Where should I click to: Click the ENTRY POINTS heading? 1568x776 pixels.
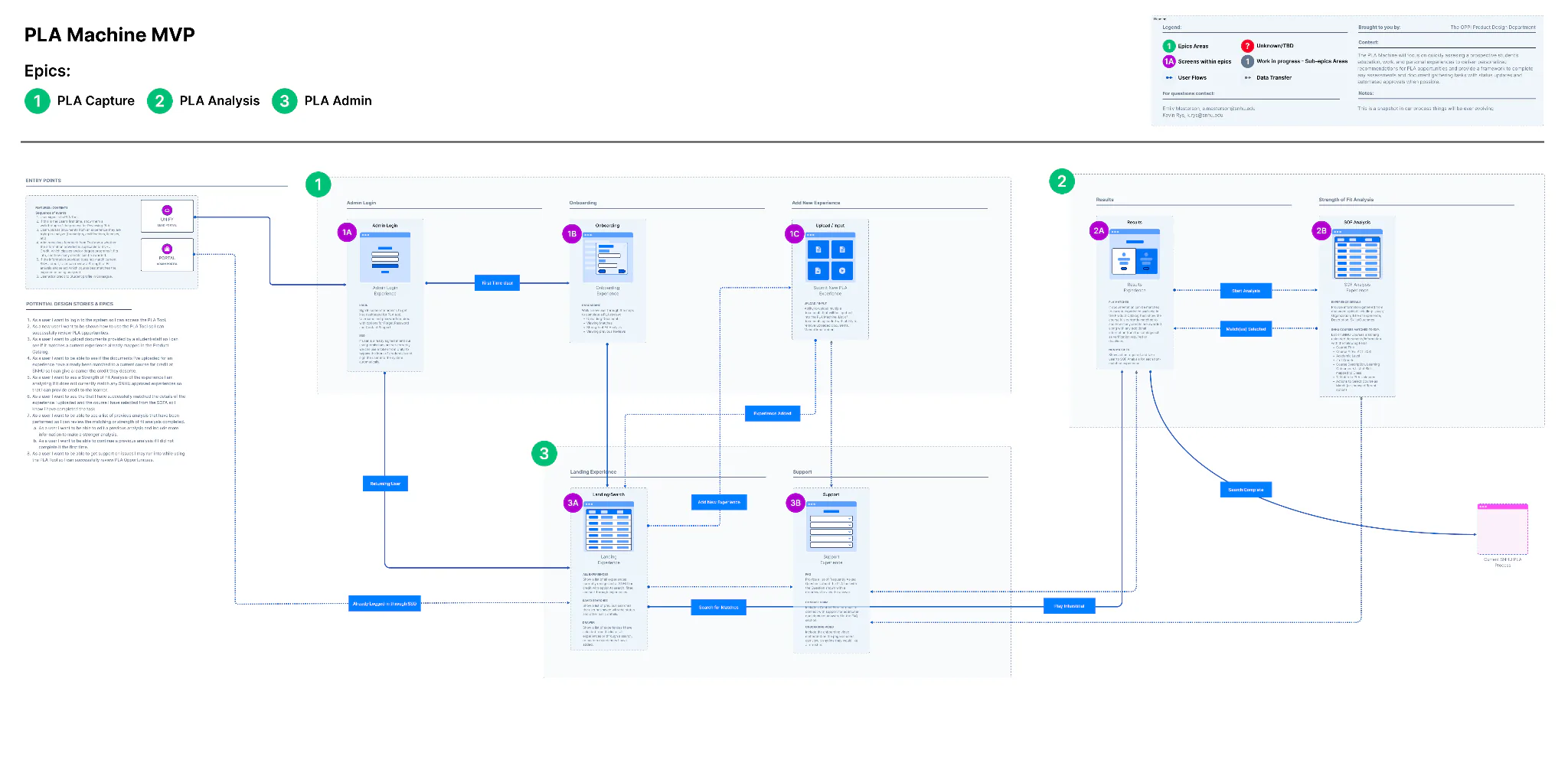coord(44,181)
